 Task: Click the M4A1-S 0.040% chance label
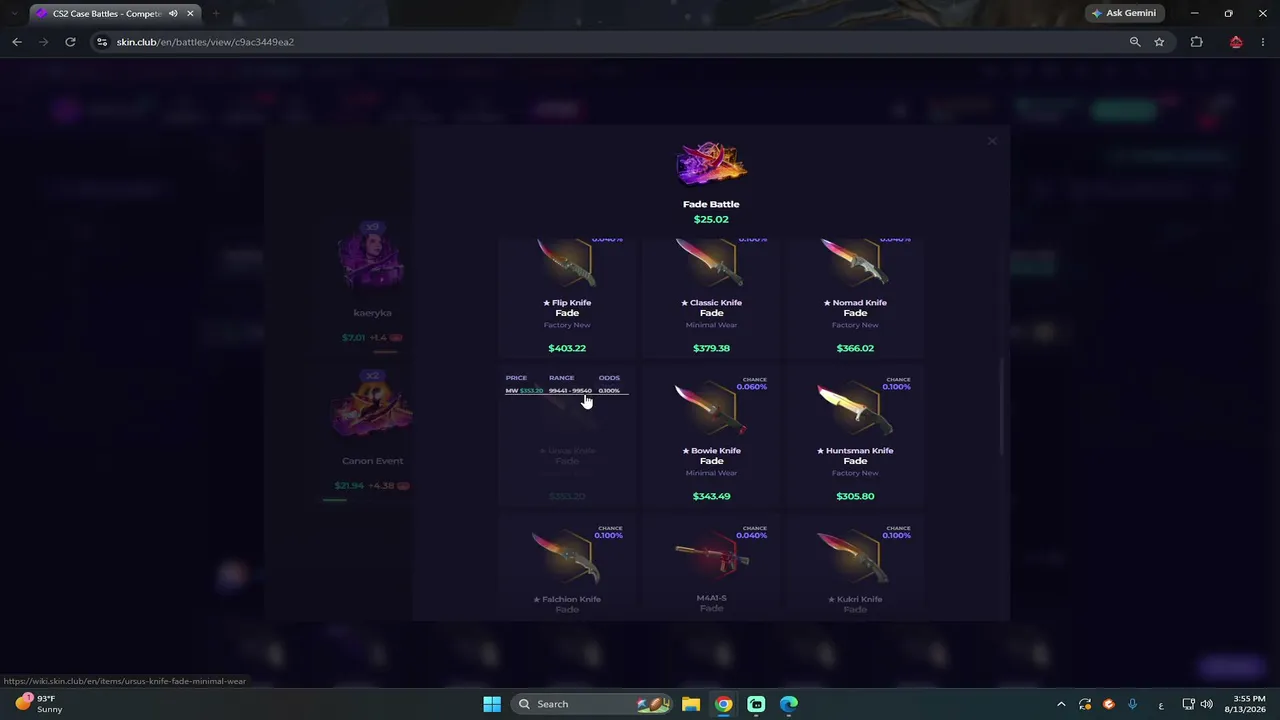[x=752, y=535]
